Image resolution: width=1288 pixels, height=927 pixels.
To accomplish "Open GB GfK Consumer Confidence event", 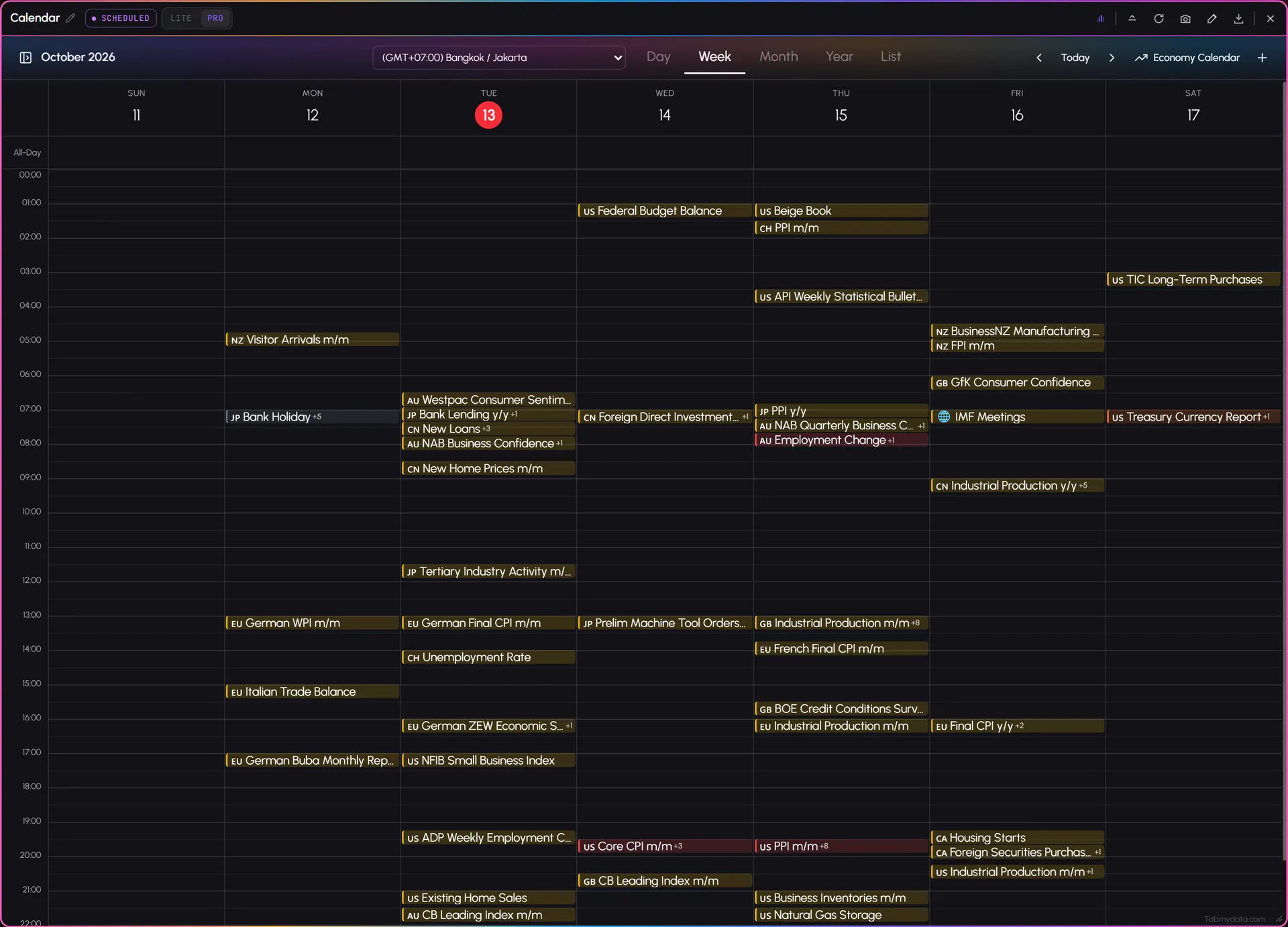I will coord(1017,382).
